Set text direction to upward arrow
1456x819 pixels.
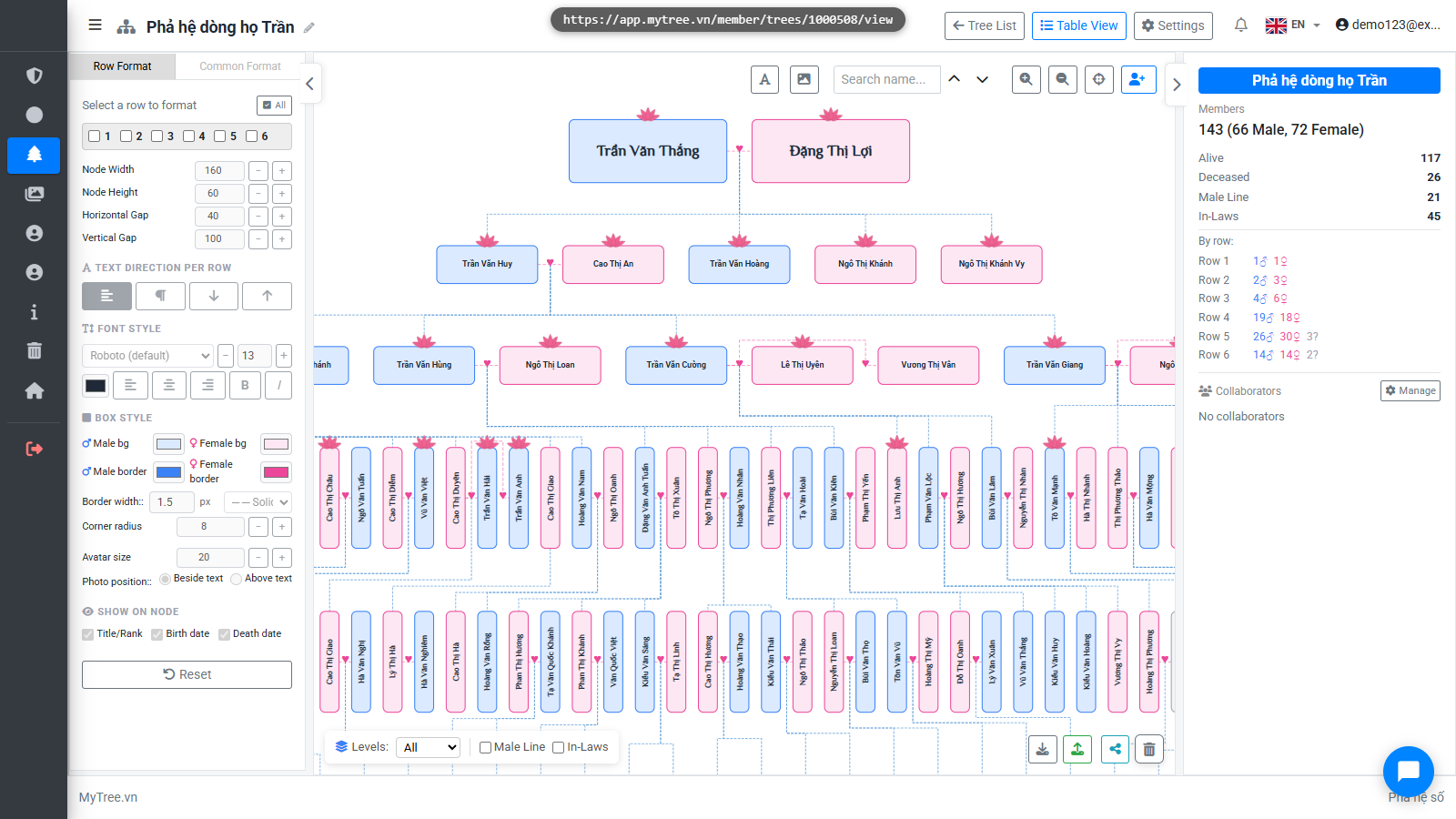(268, 296)
